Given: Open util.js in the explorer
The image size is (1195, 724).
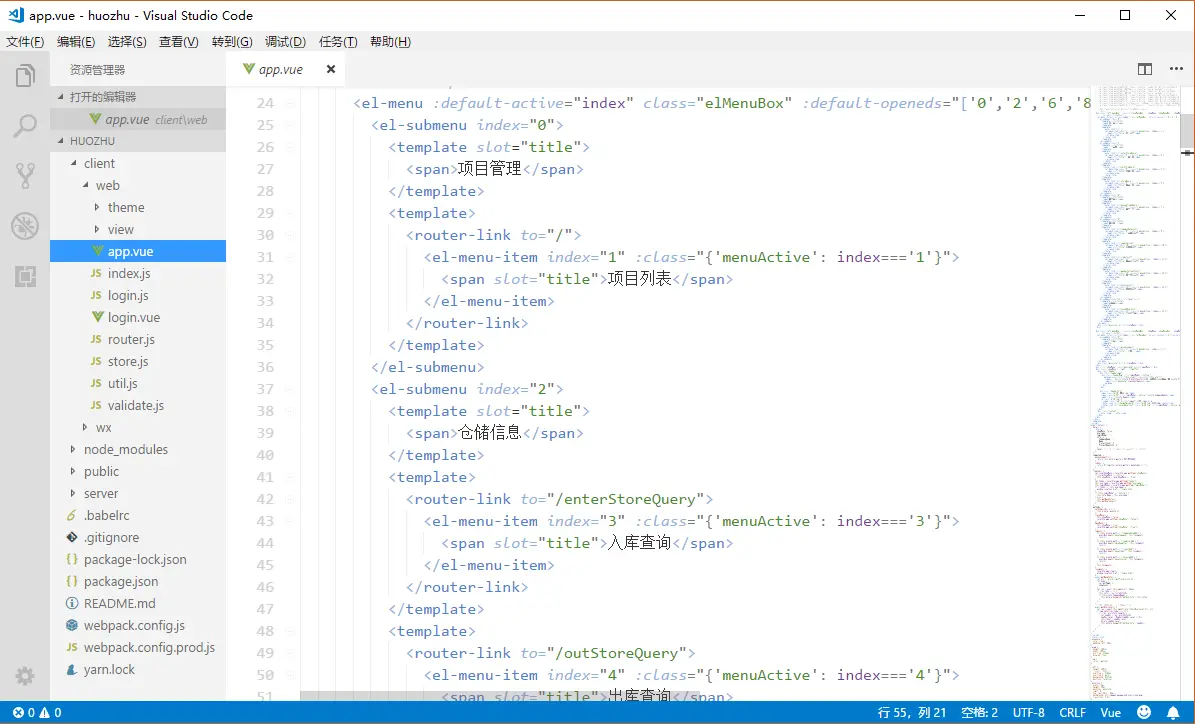Looking at the screenshot, I should pyautogui.click(x=138, y=383).
